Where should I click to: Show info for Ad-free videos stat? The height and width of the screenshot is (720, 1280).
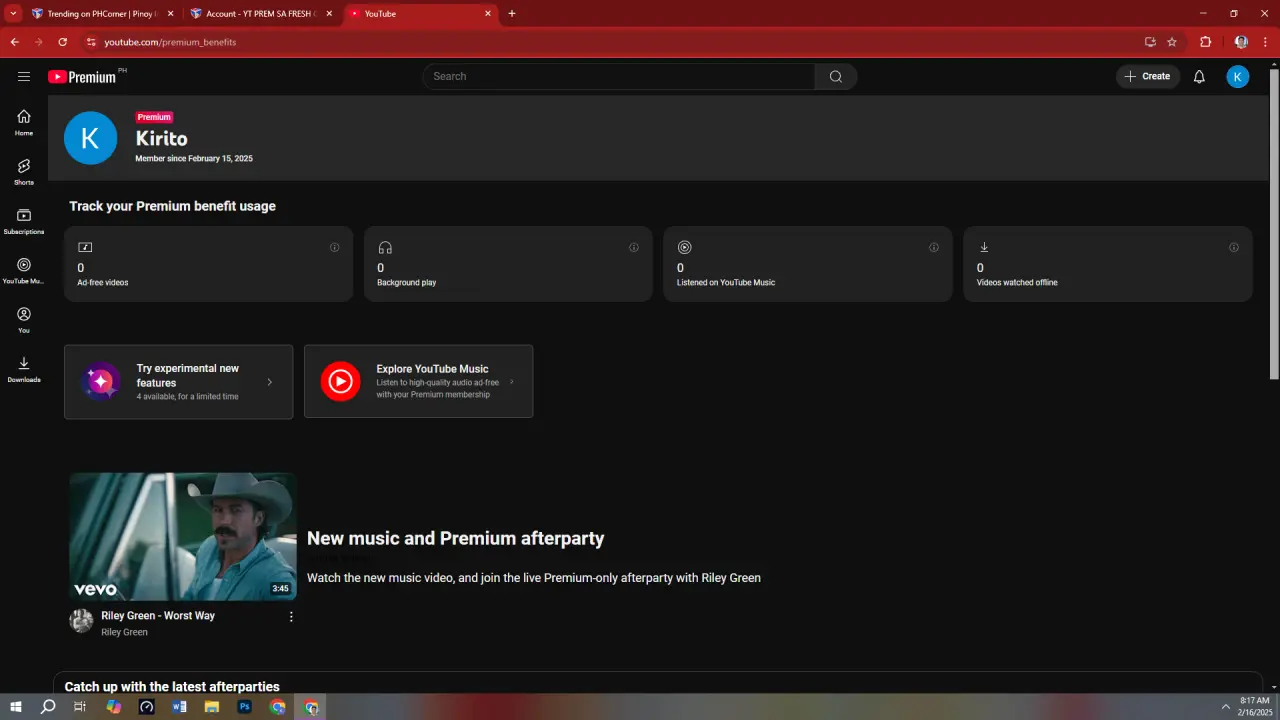point(334,247)
